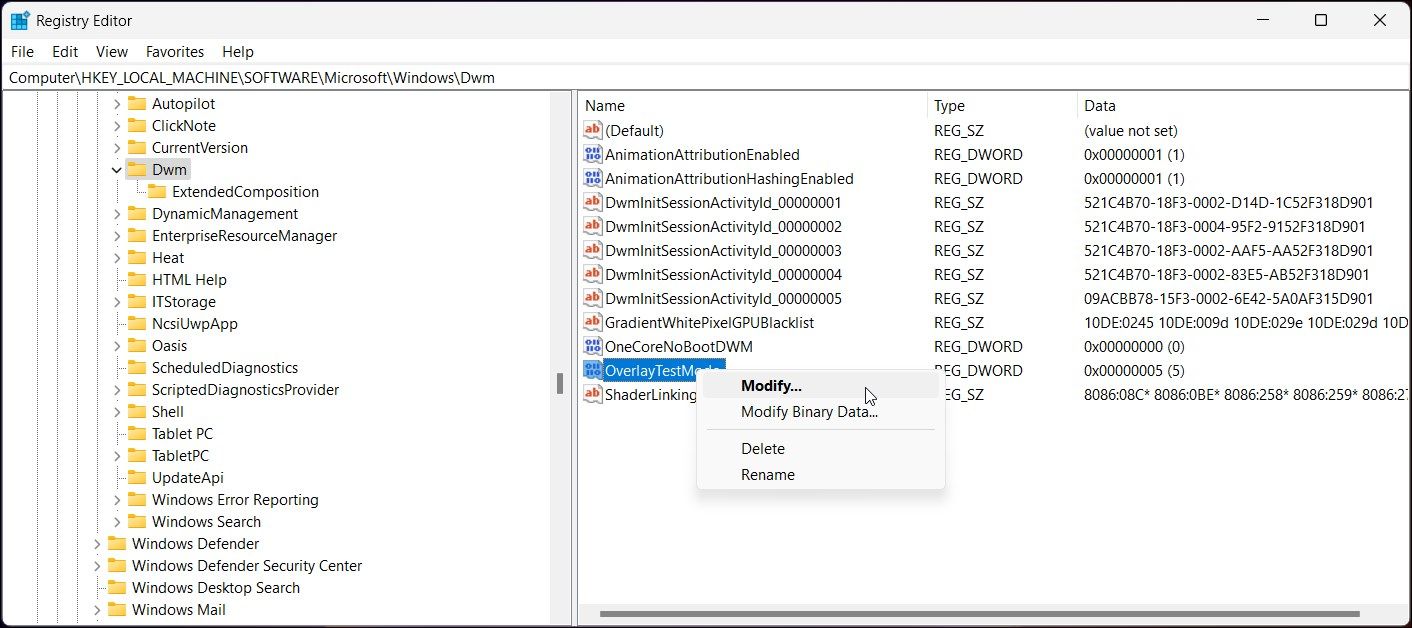Click the icon beside DwmInitSessionActivityId_00000003
The width and height of the screenshot is (1412, 628).
point(592,250)
